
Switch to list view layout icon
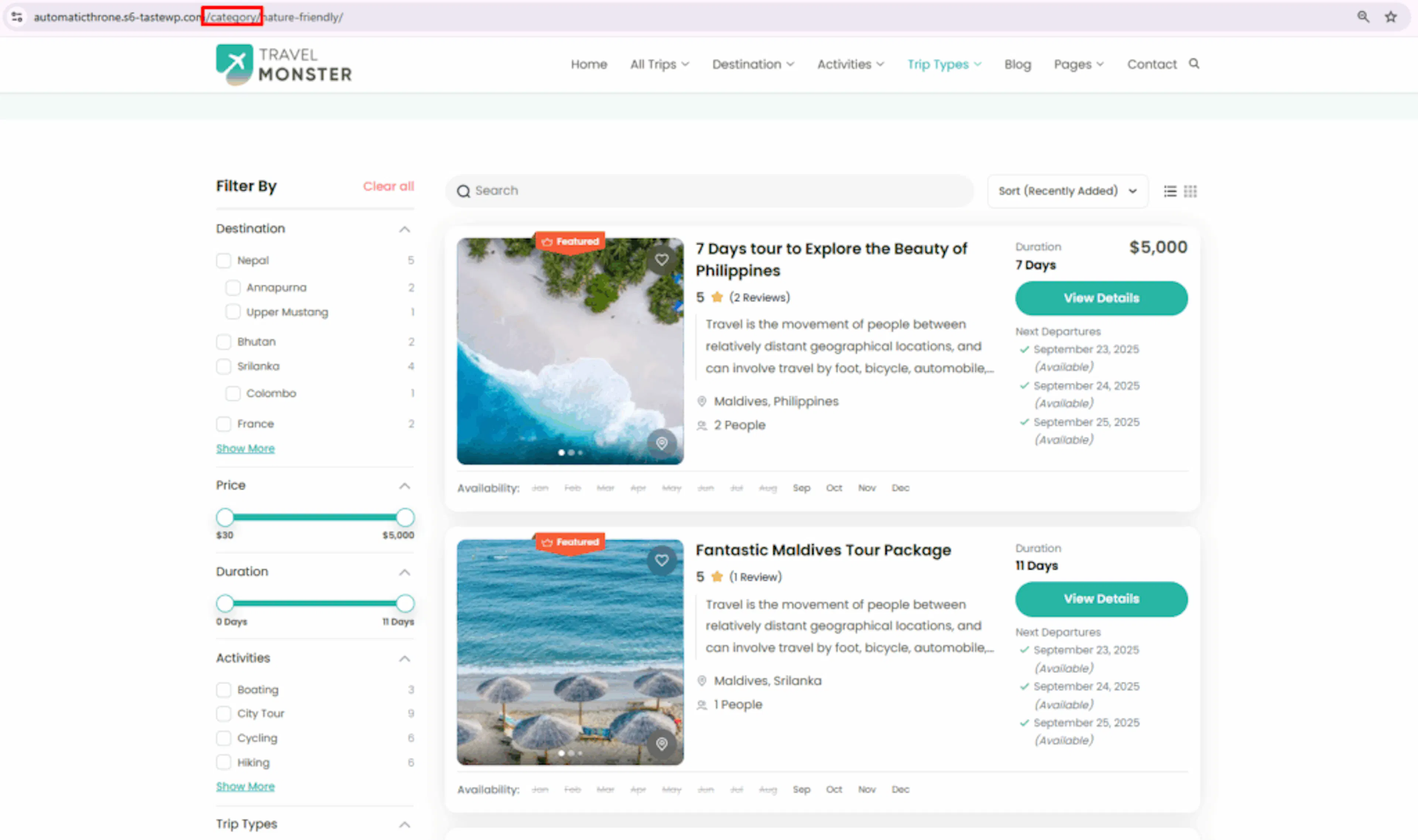[x=1170, y=191]
